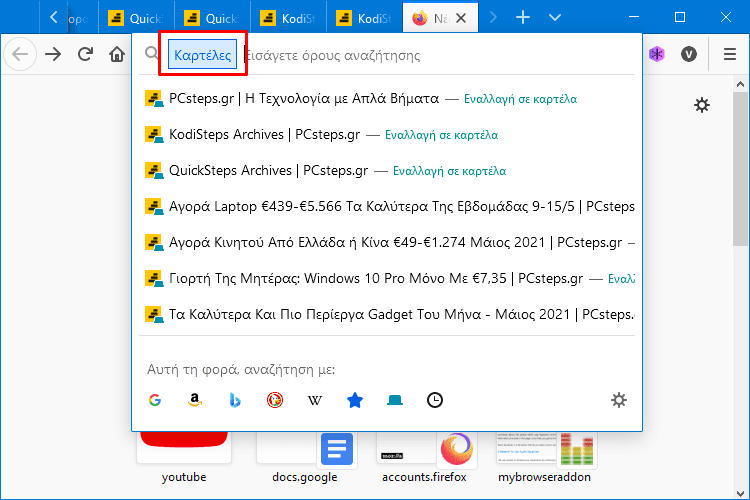This screenshot has height=500, width=750.
Task: Click page scrollbar down arrow
Action: (740, 493)
